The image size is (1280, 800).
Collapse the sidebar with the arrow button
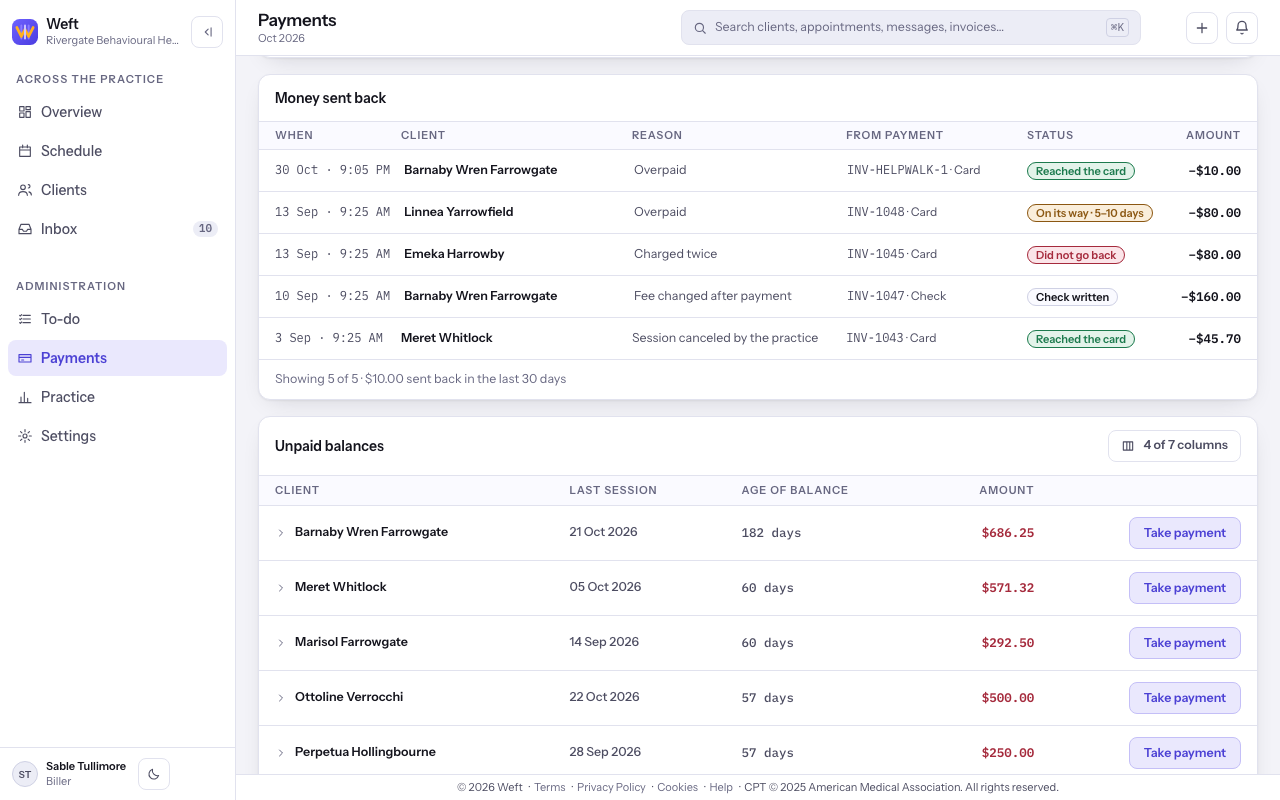pyautogui.click(x=207, y=32)
